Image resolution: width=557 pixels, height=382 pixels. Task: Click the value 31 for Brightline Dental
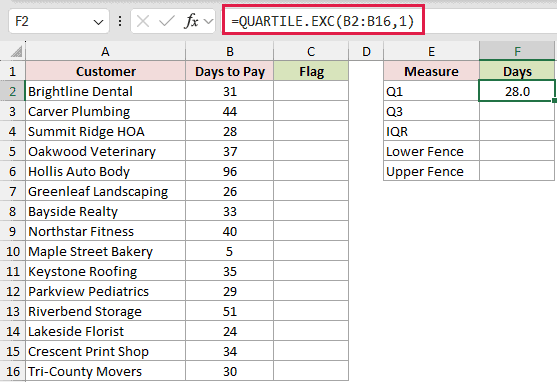pyautogui.click(x=229, y=91)
